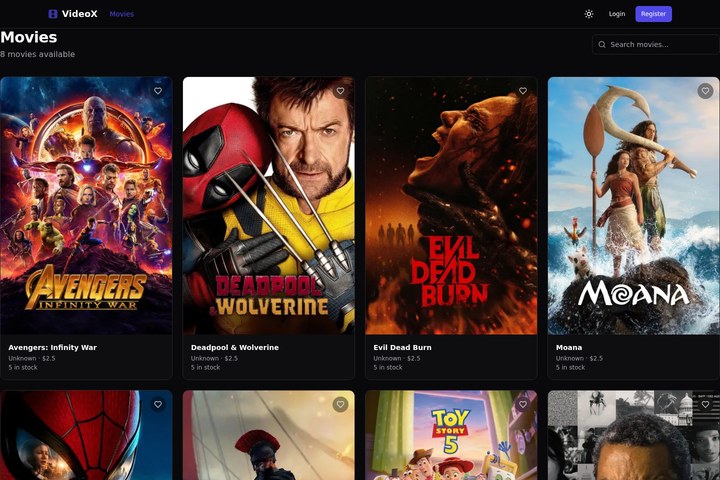Click heart icon on black-and-white collage poster

[705, 404]
